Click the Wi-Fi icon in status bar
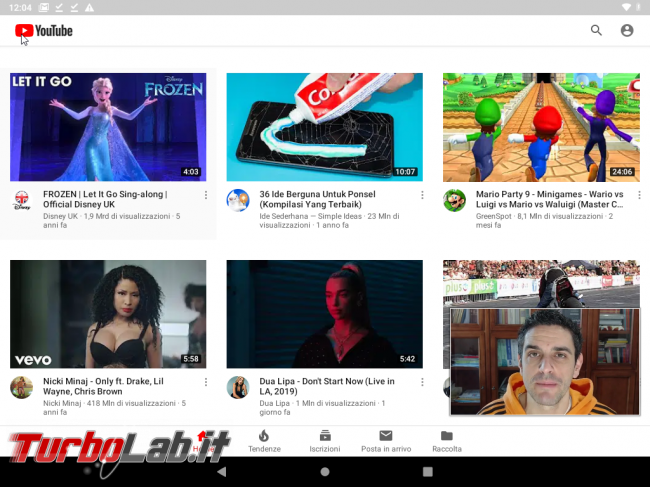Screen dimensions: 650x487 click(626, 7)
